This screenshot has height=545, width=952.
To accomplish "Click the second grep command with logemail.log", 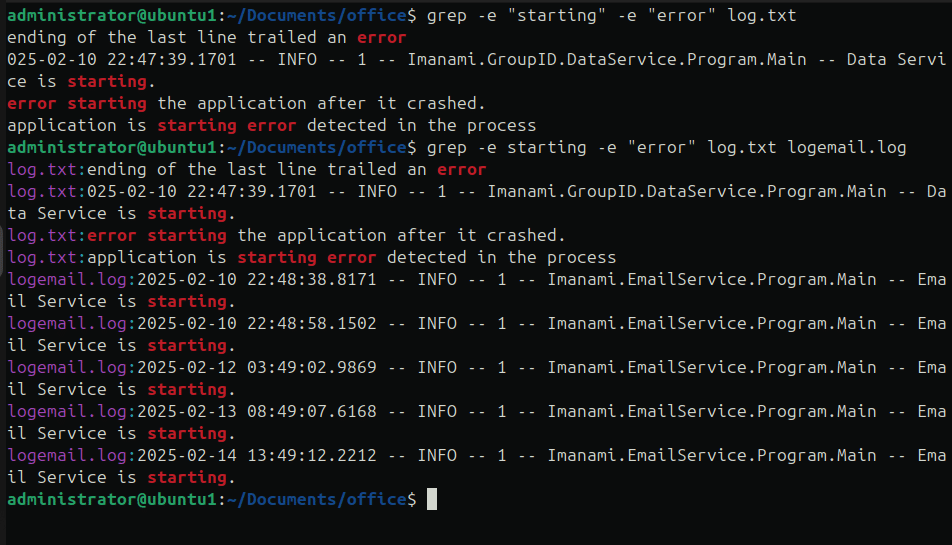I will click(666, 147).
